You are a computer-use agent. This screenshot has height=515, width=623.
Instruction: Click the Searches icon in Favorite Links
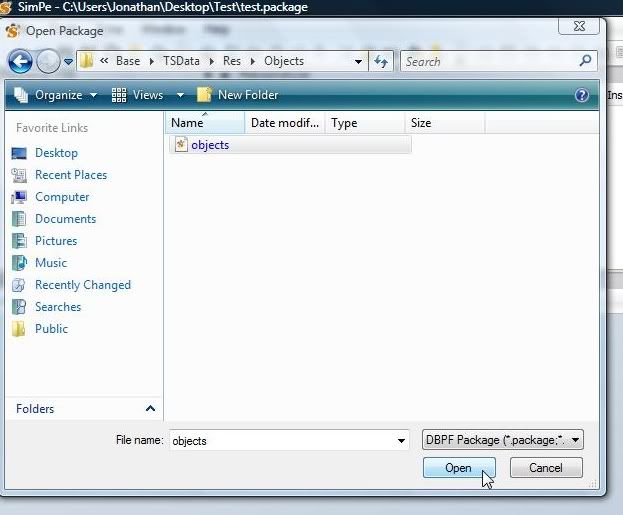tap(19, 307)
